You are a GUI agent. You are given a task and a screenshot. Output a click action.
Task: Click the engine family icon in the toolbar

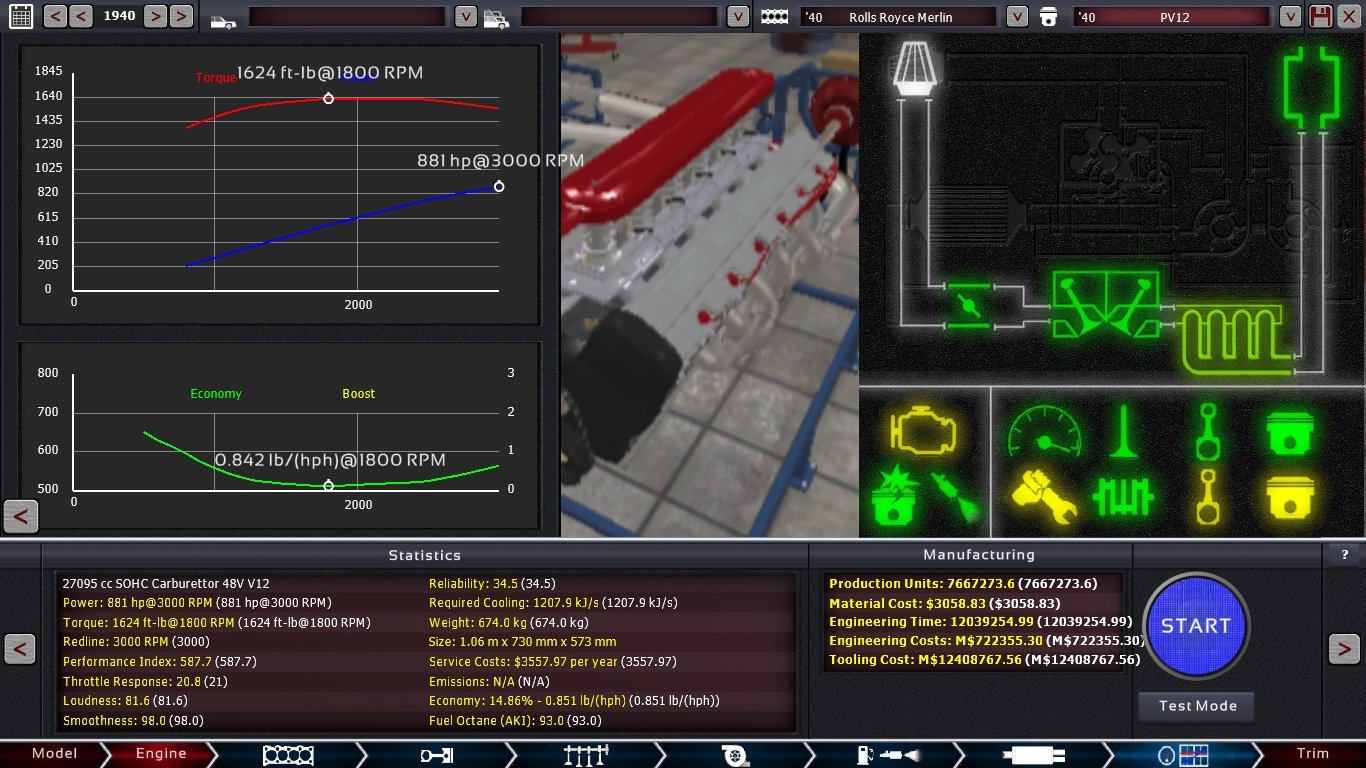pyautogui.click(x=774, y=16)
